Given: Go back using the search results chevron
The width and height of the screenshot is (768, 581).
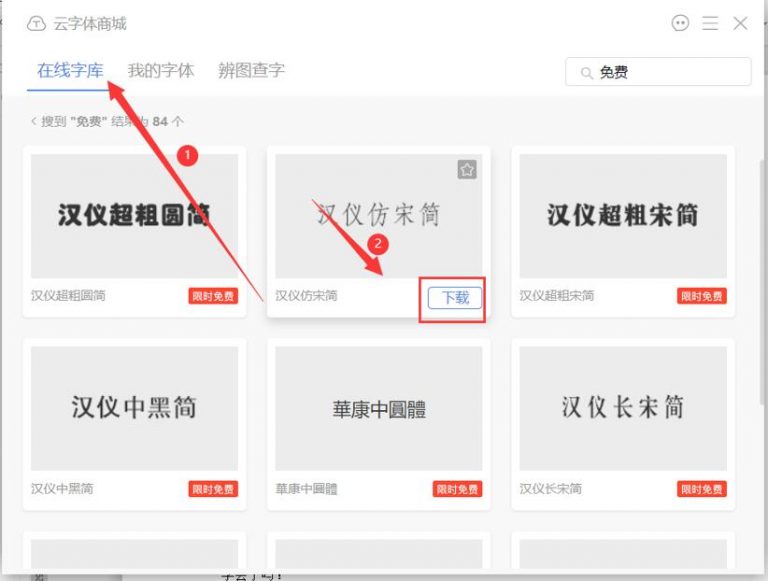Looking at the screenshot, I should tap(33, 122).
